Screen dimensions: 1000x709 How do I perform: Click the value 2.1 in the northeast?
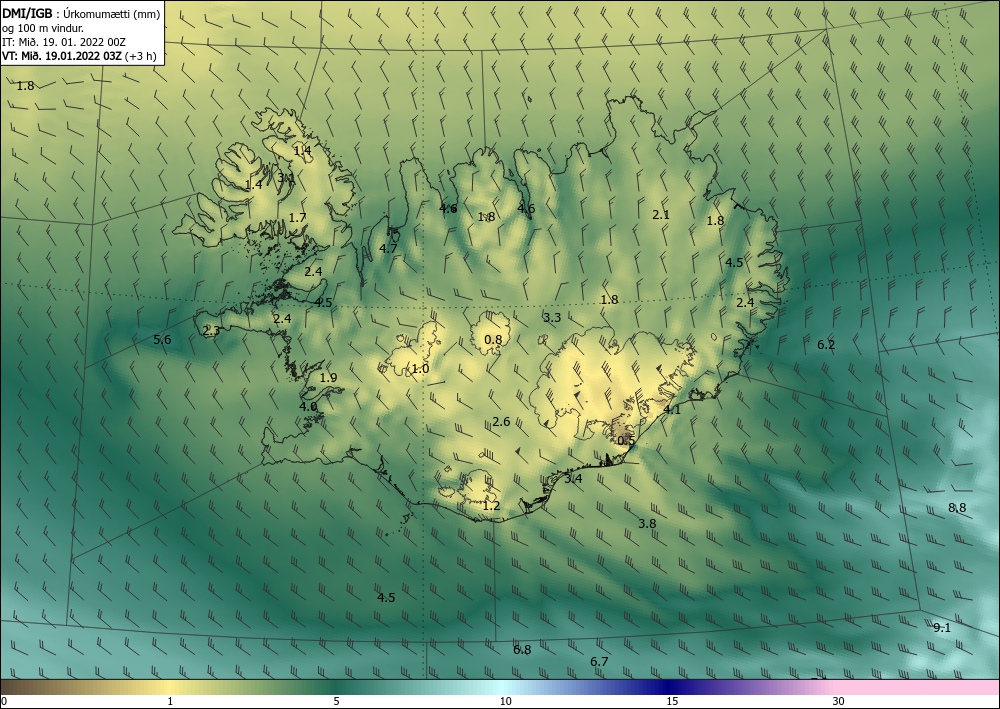click(661, 215)
